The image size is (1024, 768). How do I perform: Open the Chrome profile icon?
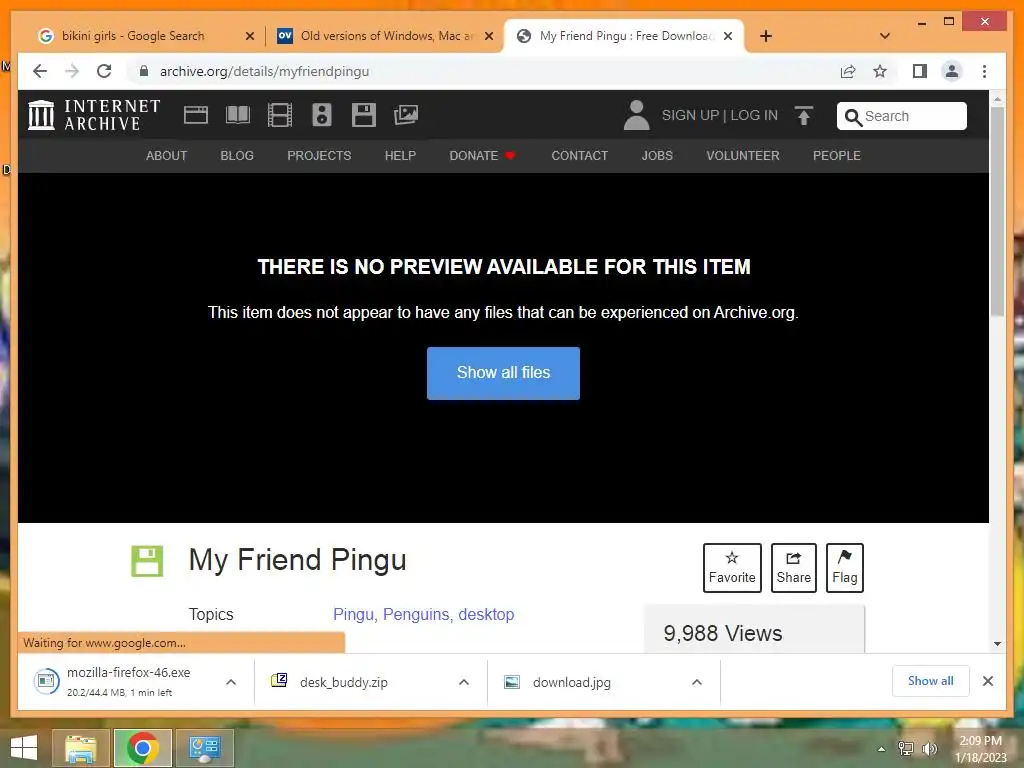952,71
